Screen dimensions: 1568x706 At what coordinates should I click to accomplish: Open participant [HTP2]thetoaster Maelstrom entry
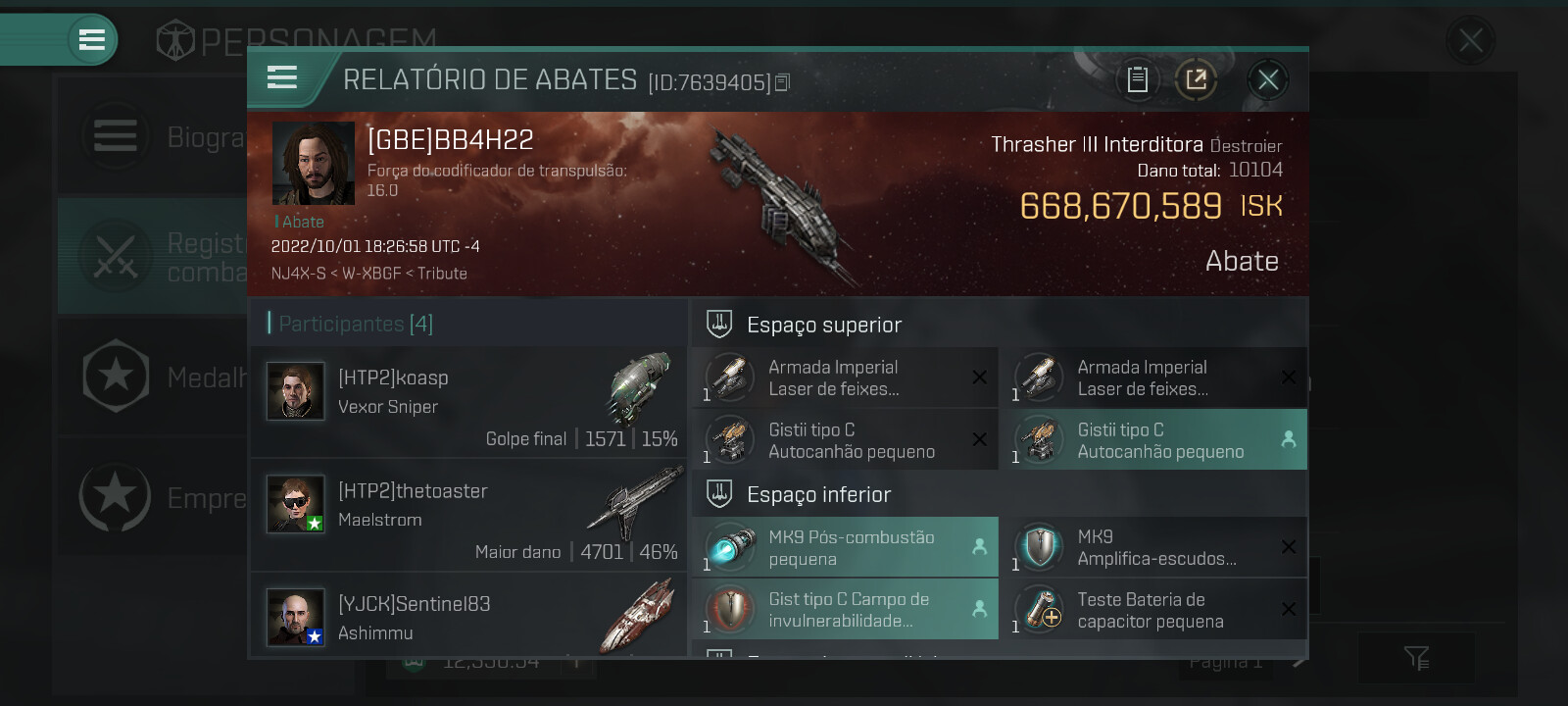click(468, 516)
